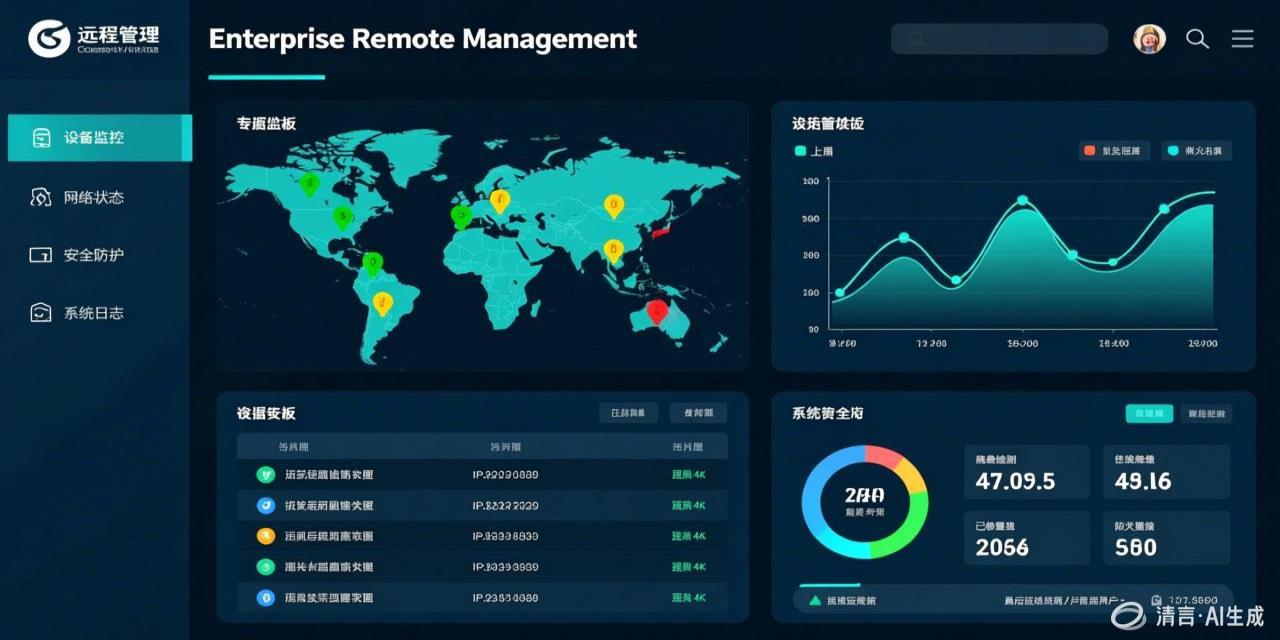The image size is (1280, 640).
Task: Click the first button in device table header
Action: pyautogui.click(x=628, y=412)
